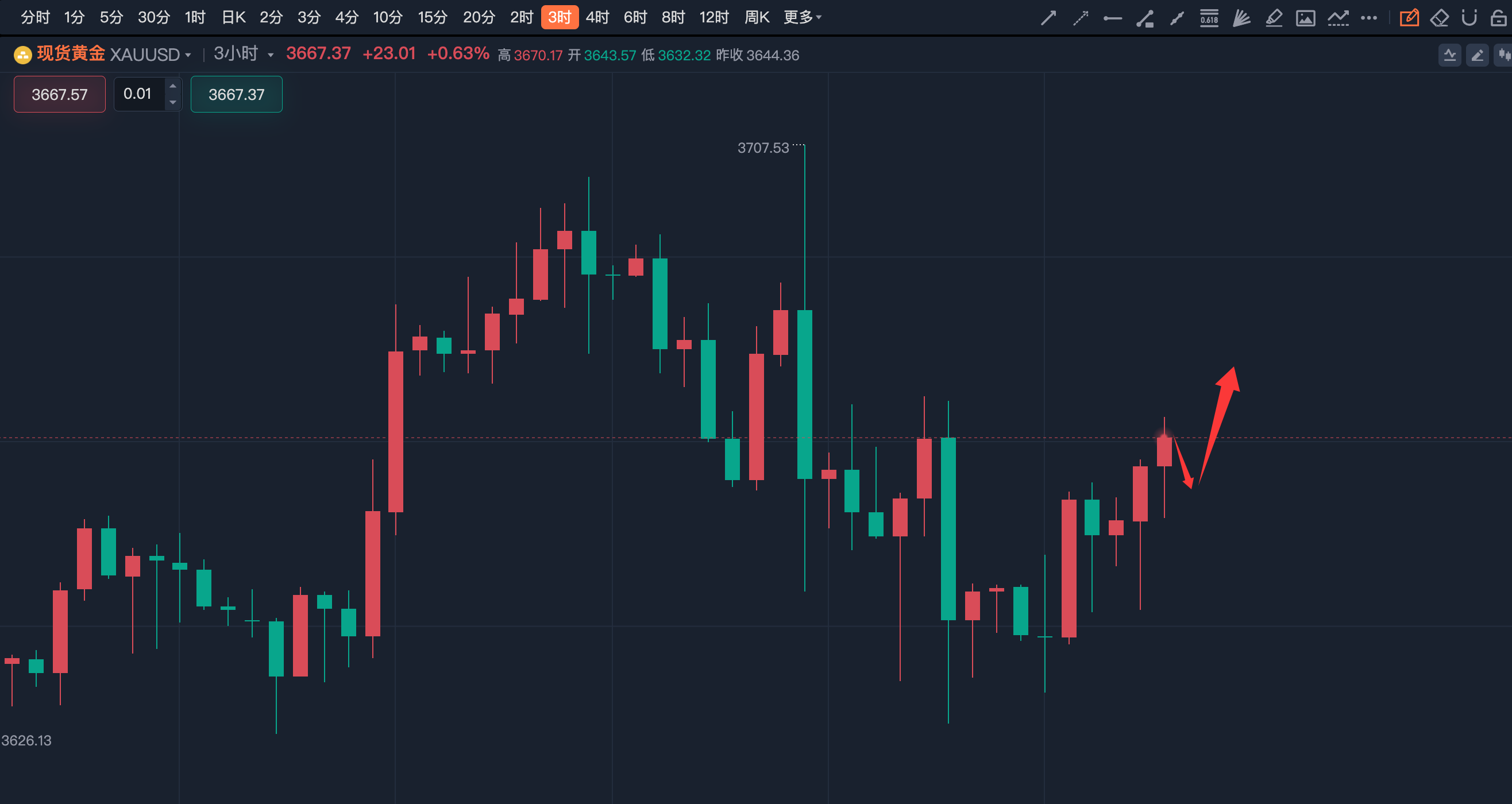The image size is (1512, 804).
Task: Open the XAUUSD symbol dropdown
Action: tap(188, 55)
